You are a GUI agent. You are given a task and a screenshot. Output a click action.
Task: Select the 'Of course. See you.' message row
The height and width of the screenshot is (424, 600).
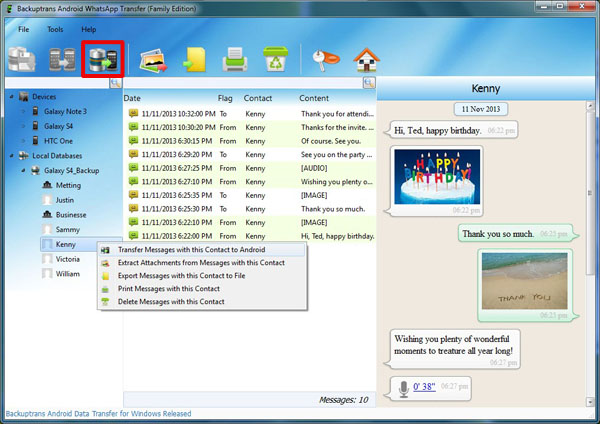pos(250,141)
